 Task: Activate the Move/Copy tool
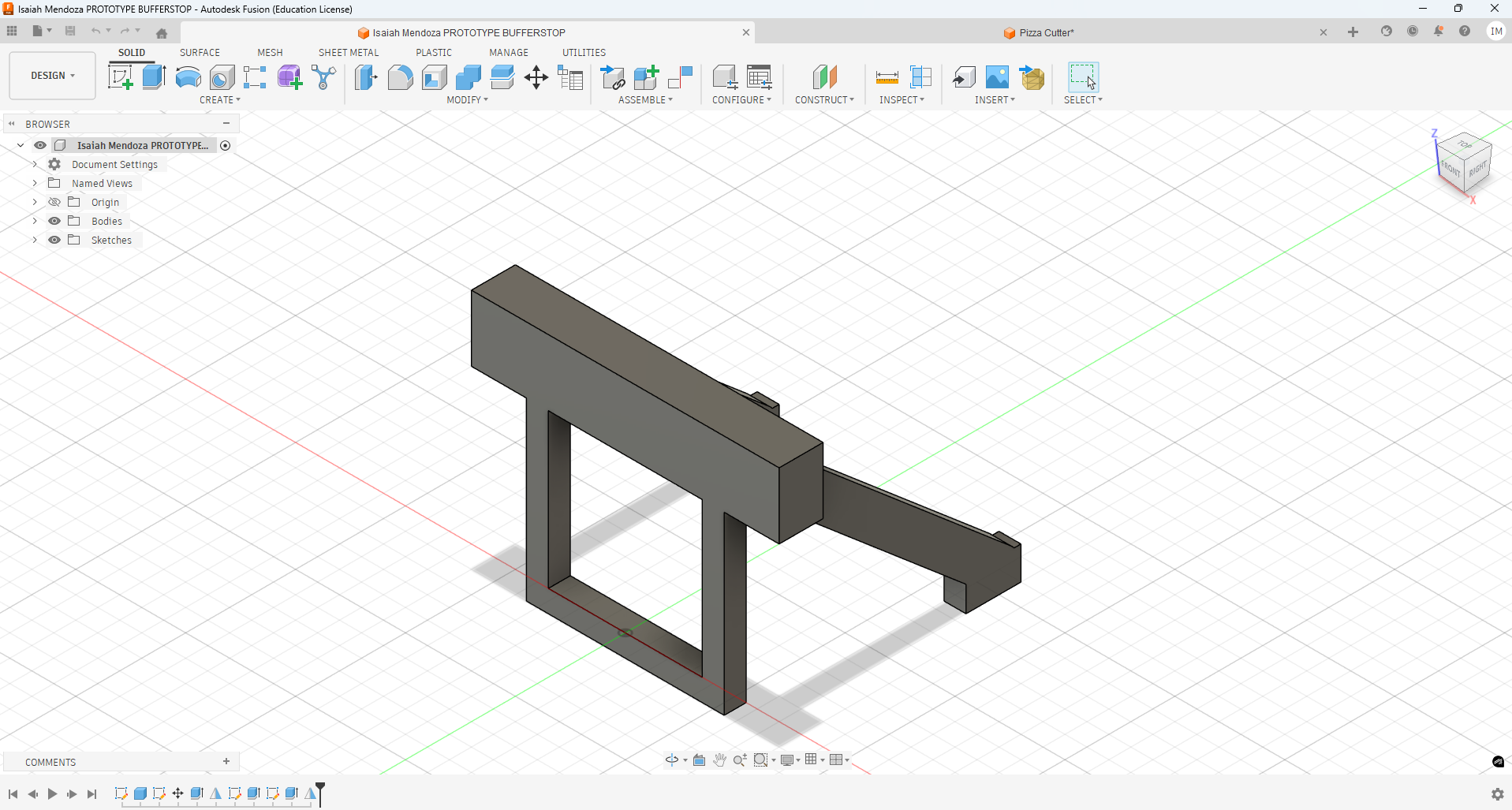point(536,77)
